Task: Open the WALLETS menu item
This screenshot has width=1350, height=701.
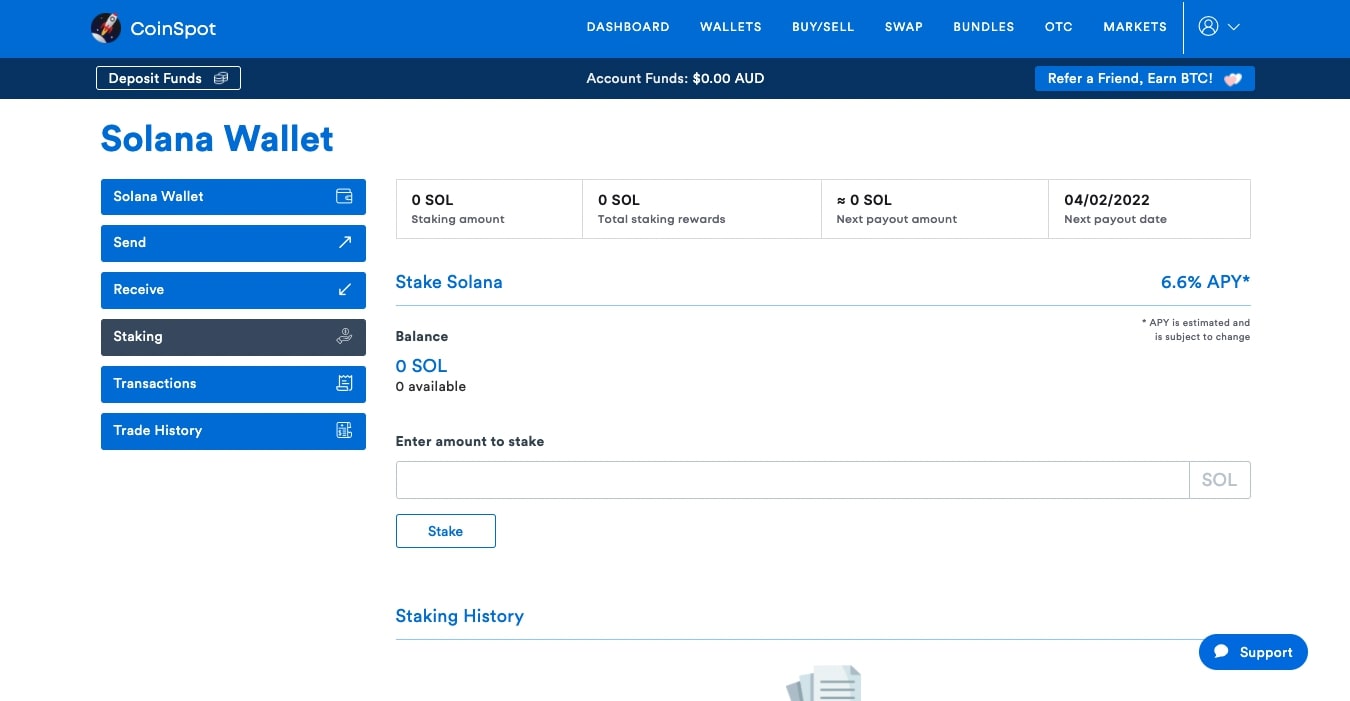Action: [731, 27]
